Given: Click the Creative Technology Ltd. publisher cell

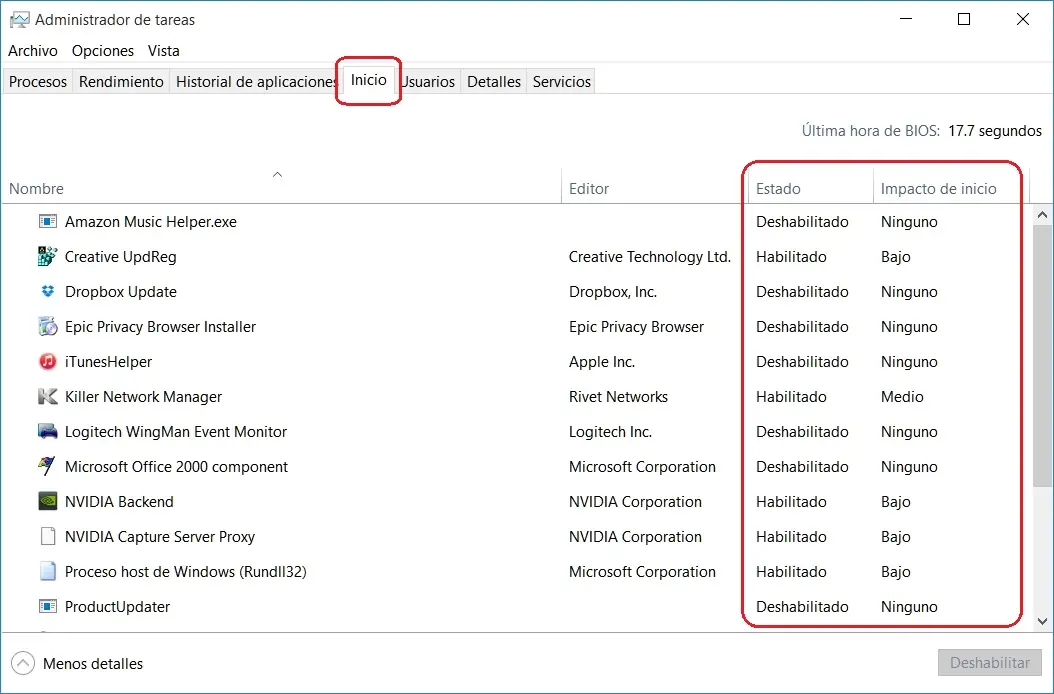Looking at the screenshot, I should point(649,257).
